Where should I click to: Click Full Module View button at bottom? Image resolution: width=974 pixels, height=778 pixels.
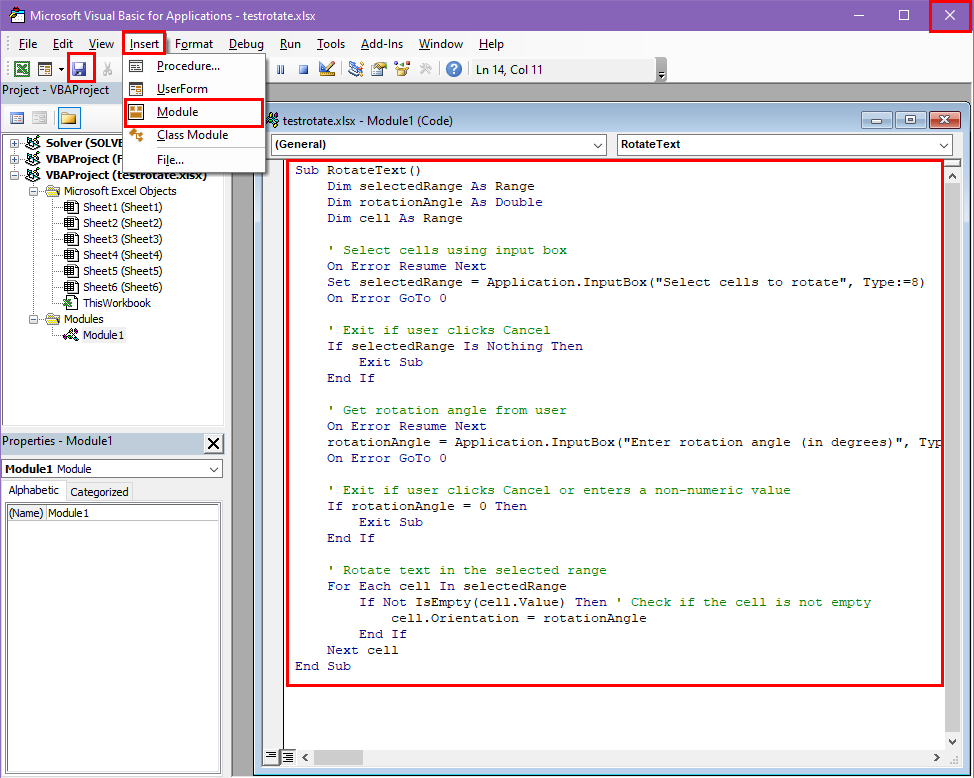[288, 757]
